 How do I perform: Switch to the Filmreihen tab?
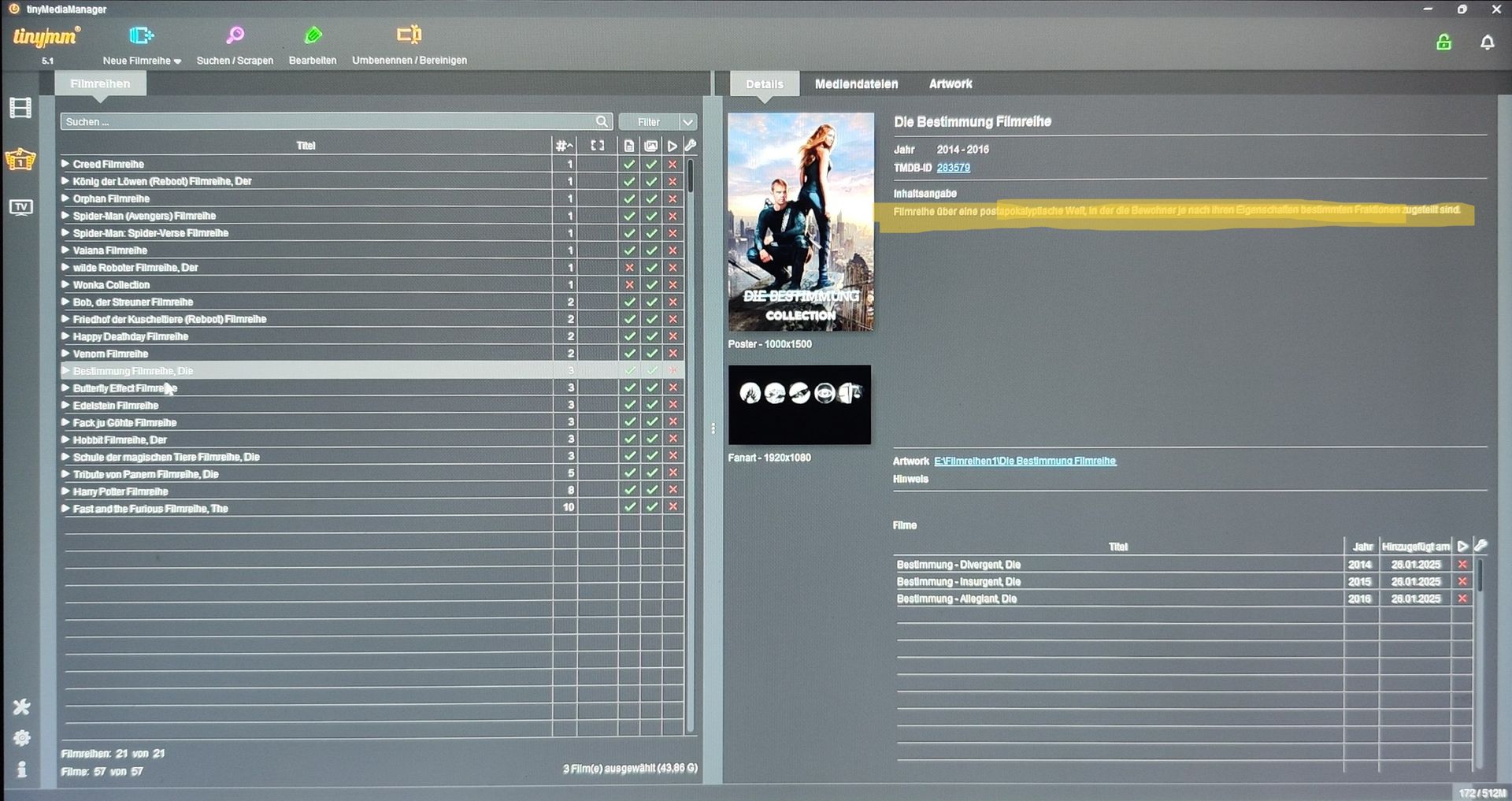click(x=100, y=83)
